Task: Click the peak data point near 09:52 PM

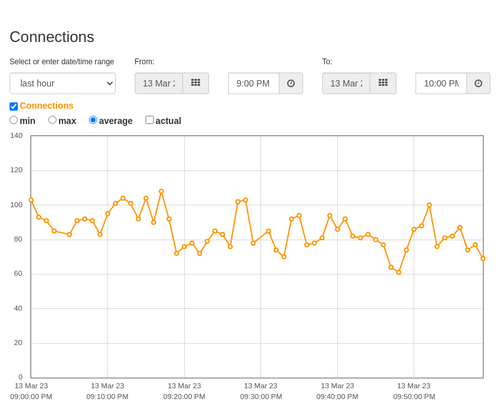Action: pos(429,205)
